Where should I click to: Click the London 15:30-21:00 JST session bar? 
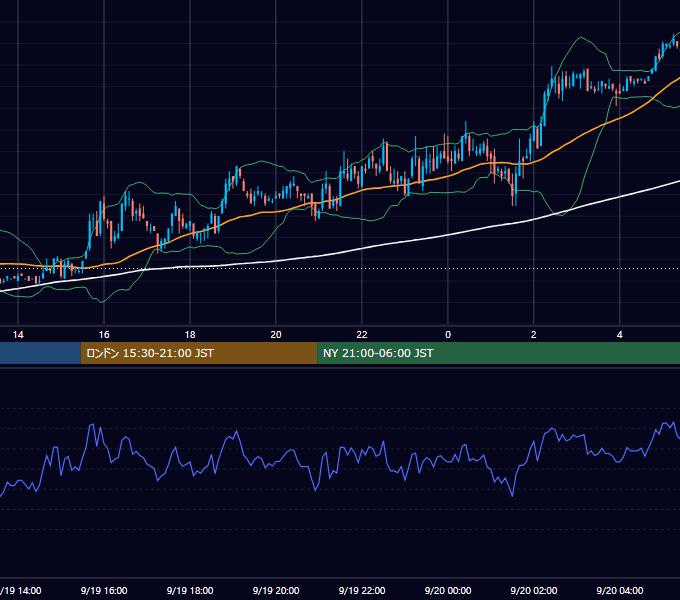pos(199,353)
